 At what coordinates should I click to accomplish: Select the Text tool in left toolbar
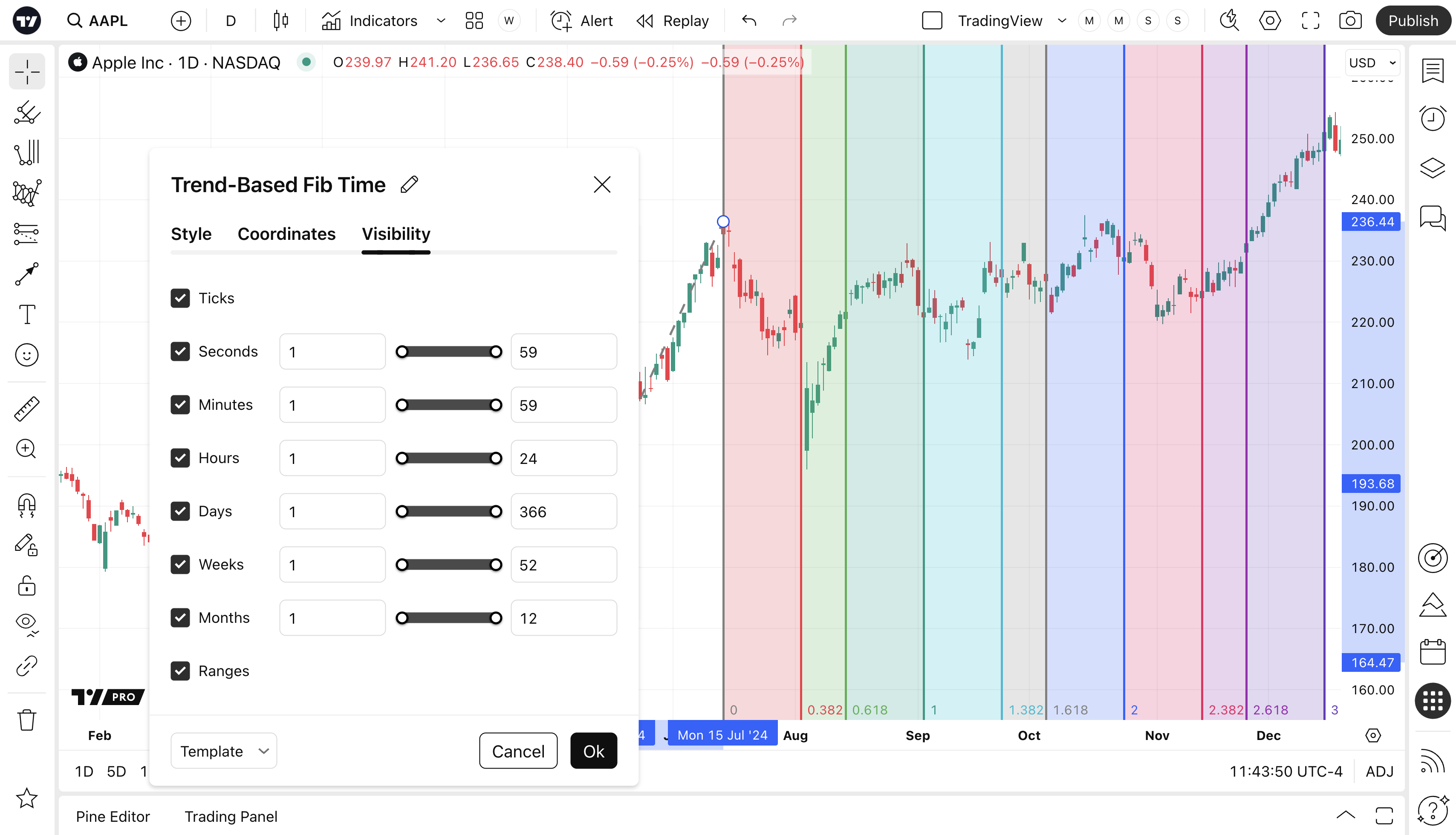point(26,314)
